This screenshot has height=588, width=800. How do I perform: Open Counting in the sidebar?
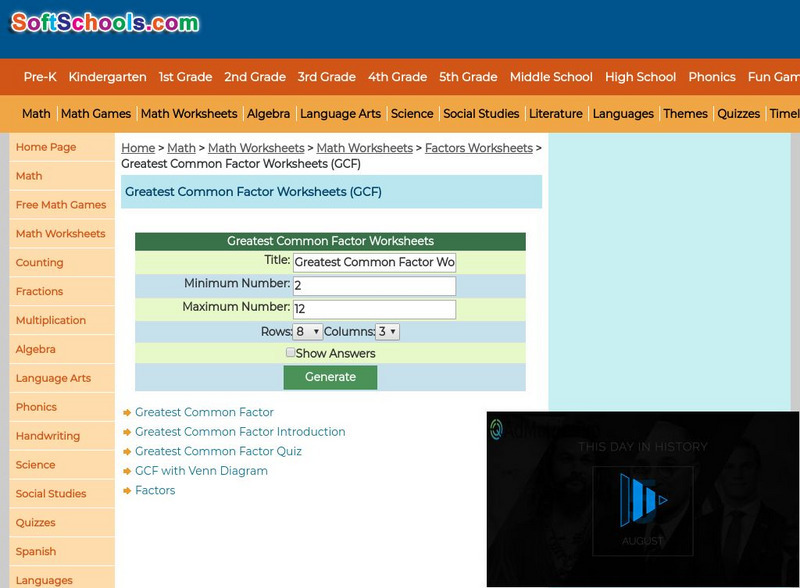tap(62, 262)
